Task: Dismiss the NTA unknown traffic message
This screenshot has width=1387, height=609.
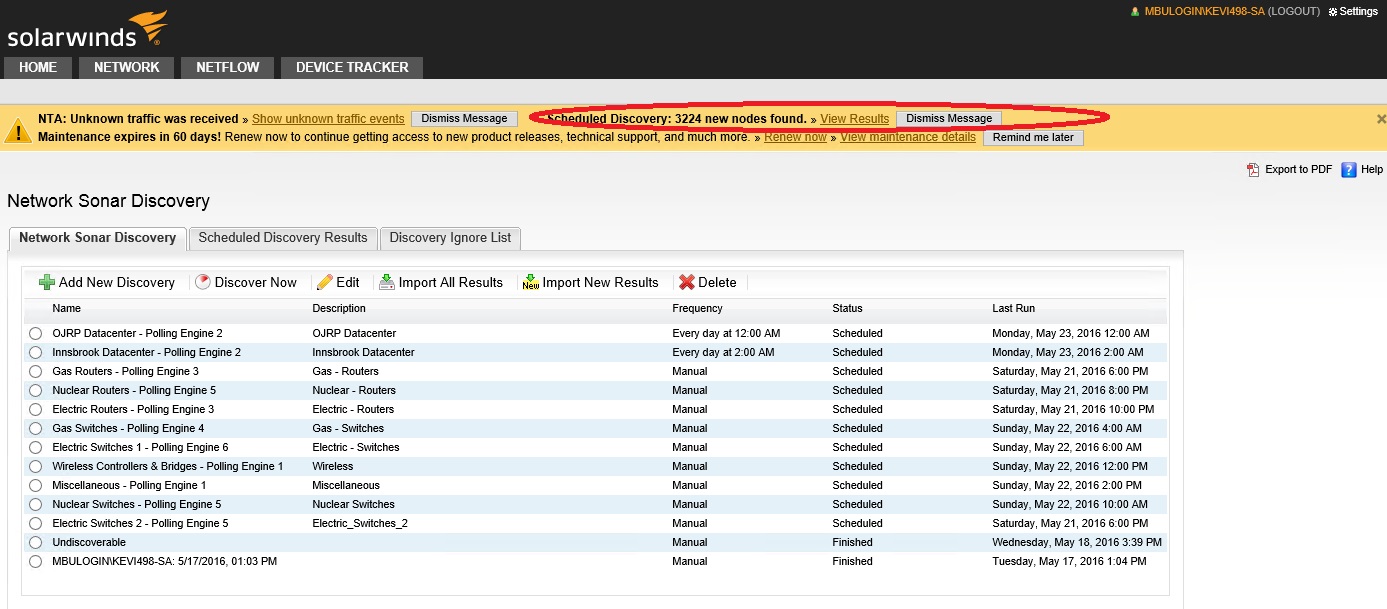Action: point(464,119)
